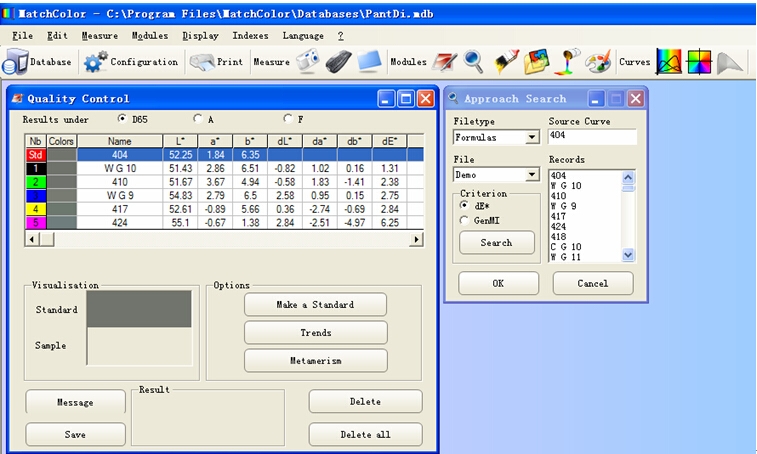Open the Database toolbar icon

(x=15, y=62)
